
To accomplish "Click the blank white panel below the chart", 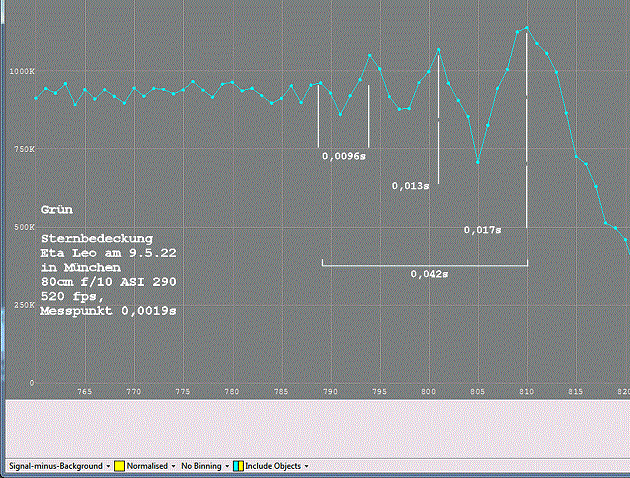I will click(x=315, y=428).
